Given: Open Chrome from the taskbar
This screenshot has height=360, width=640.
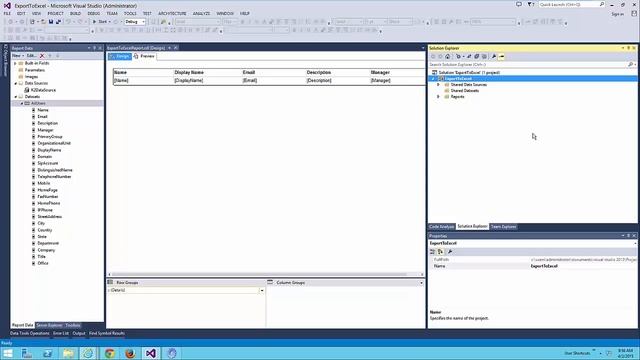Looking at the screenshot, I should pos(109,353).
